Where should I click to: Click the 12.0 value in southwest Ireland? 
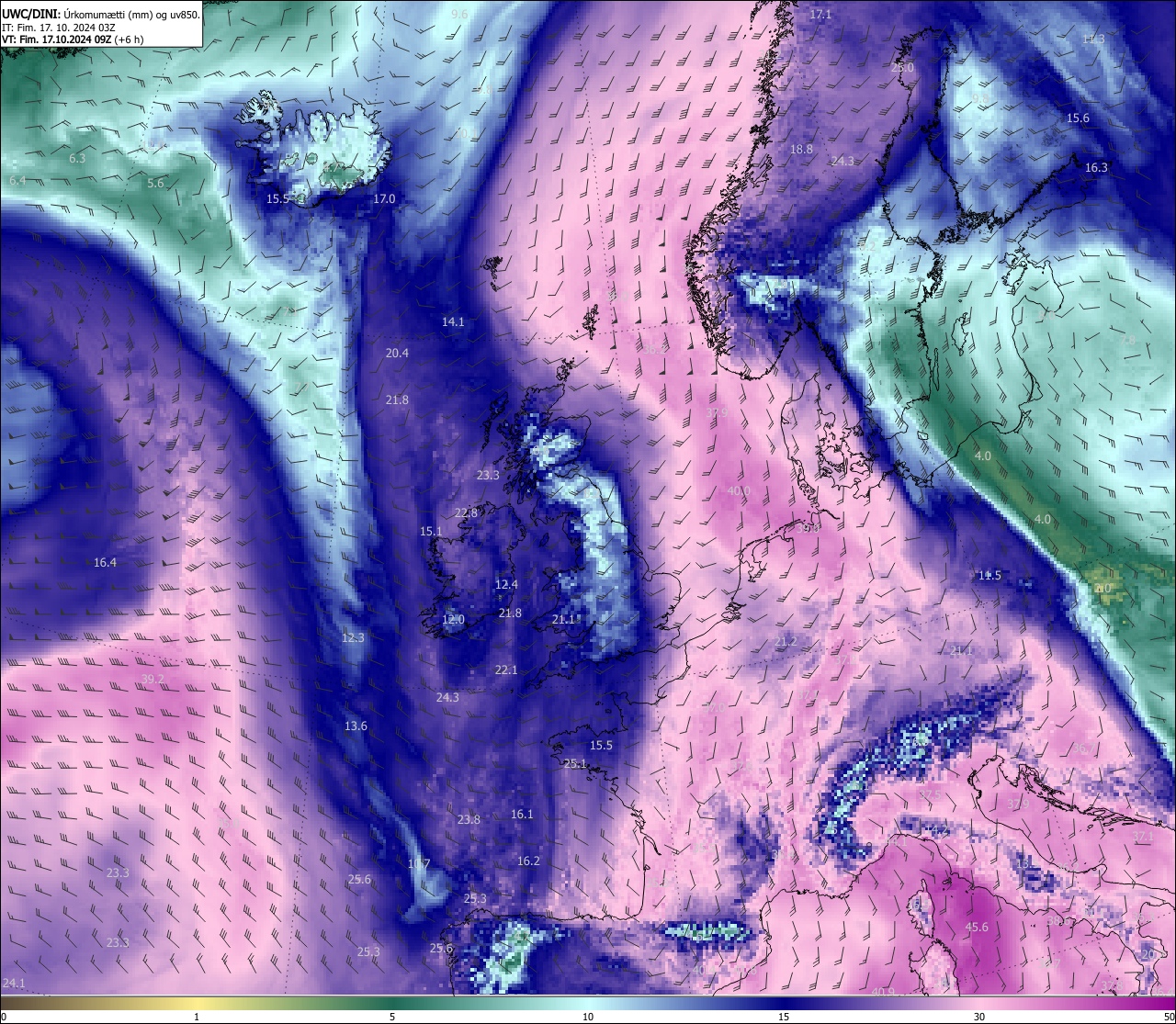pyautogui.click(x=453, y=621)
